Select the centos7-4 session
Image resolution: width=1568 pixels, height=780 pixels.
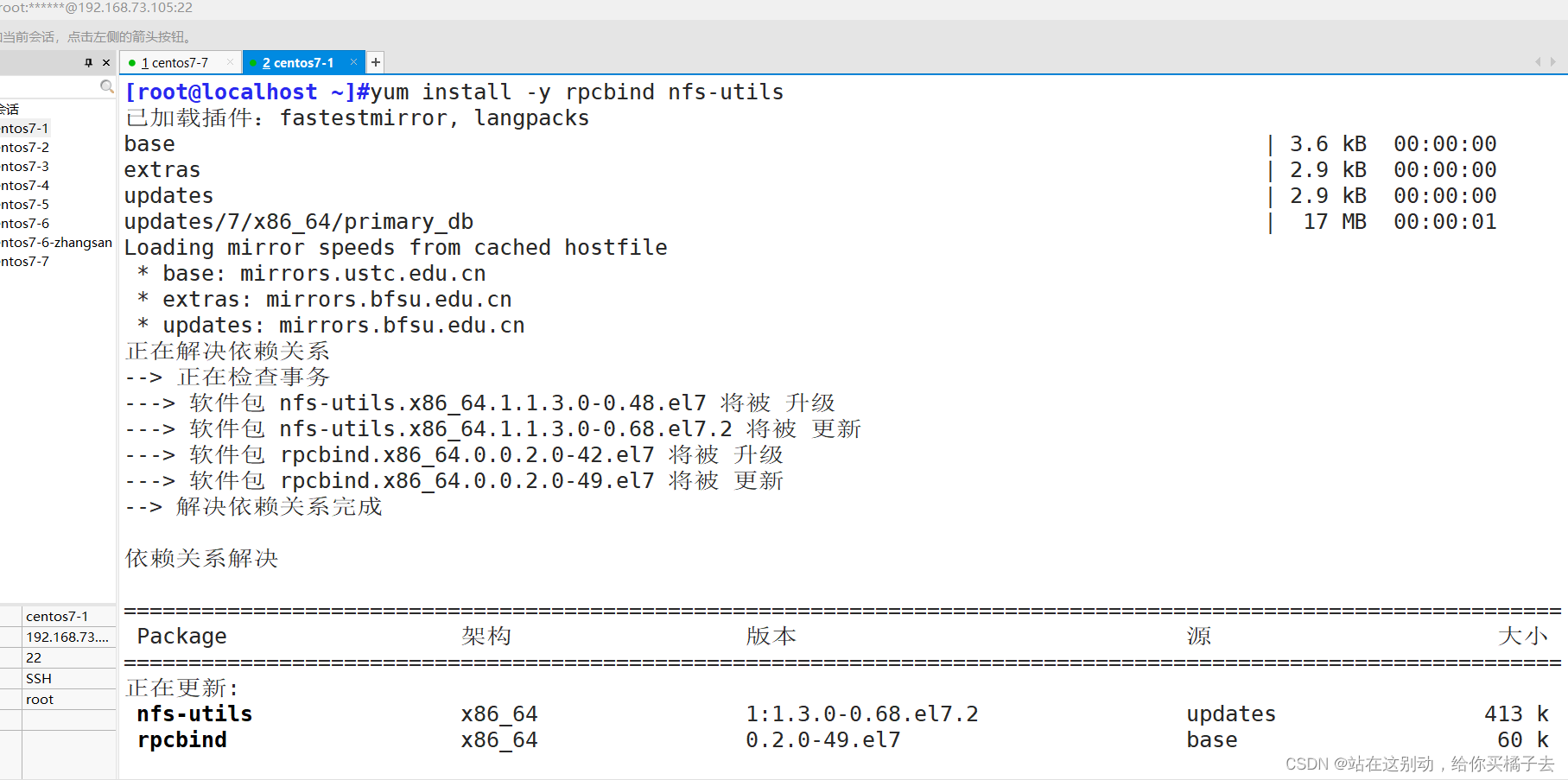click(24, 185)
